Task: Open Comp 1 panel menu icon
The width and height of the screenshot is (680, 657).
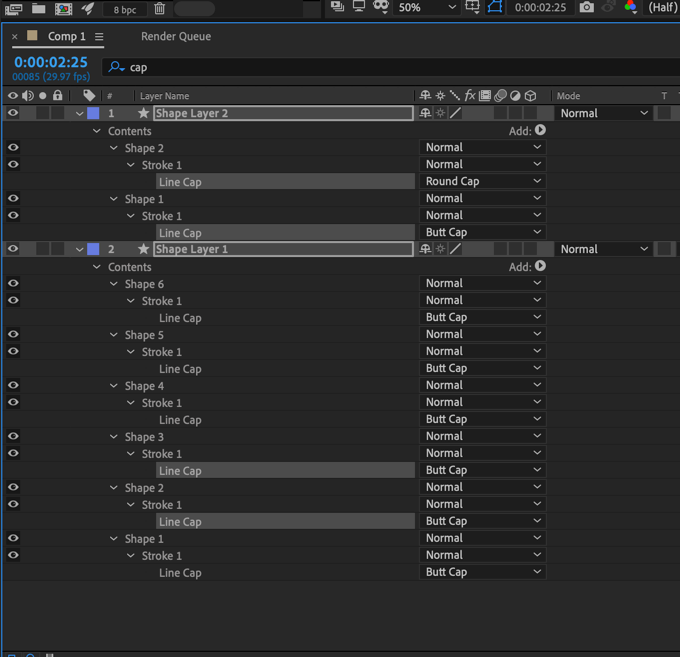Action: pos(99,37)
